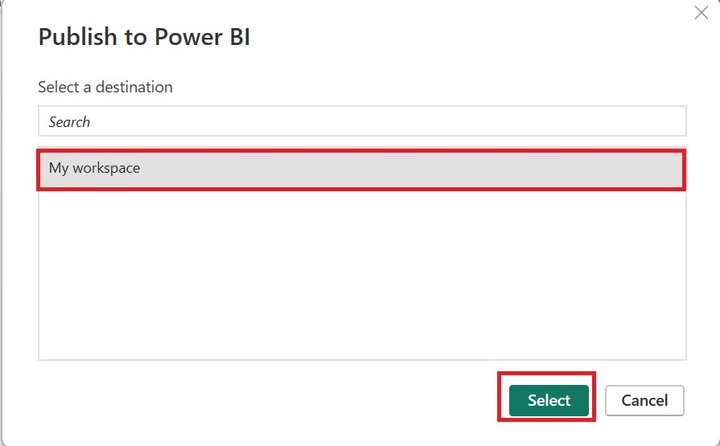Click the Select button to publish
This screenshot has width=720, height=446.
[x=549, y=400]
